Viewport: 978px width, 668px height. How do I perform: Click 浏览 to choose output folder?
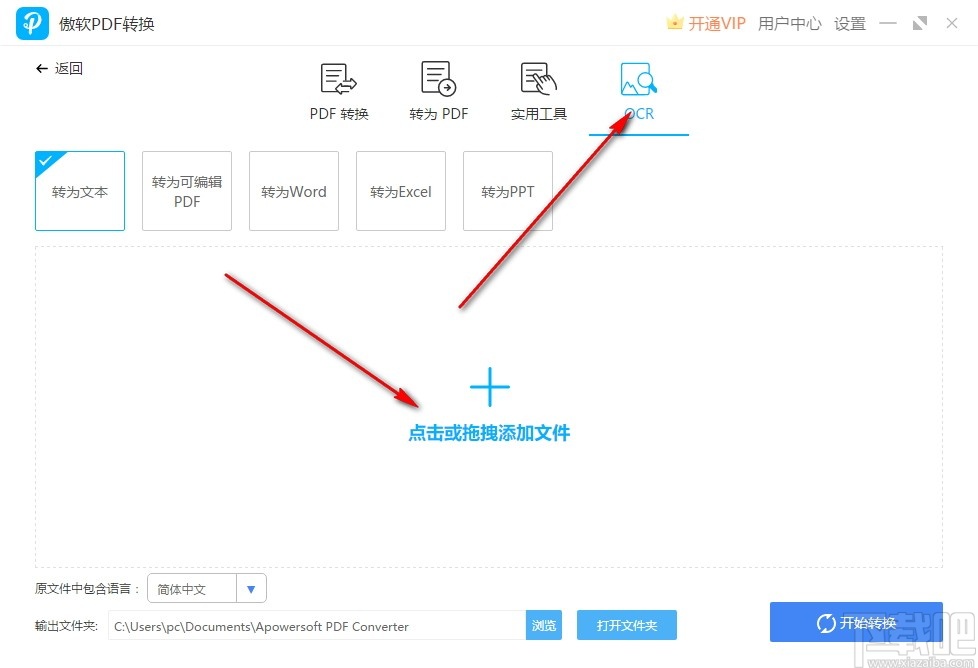[544, 624]
